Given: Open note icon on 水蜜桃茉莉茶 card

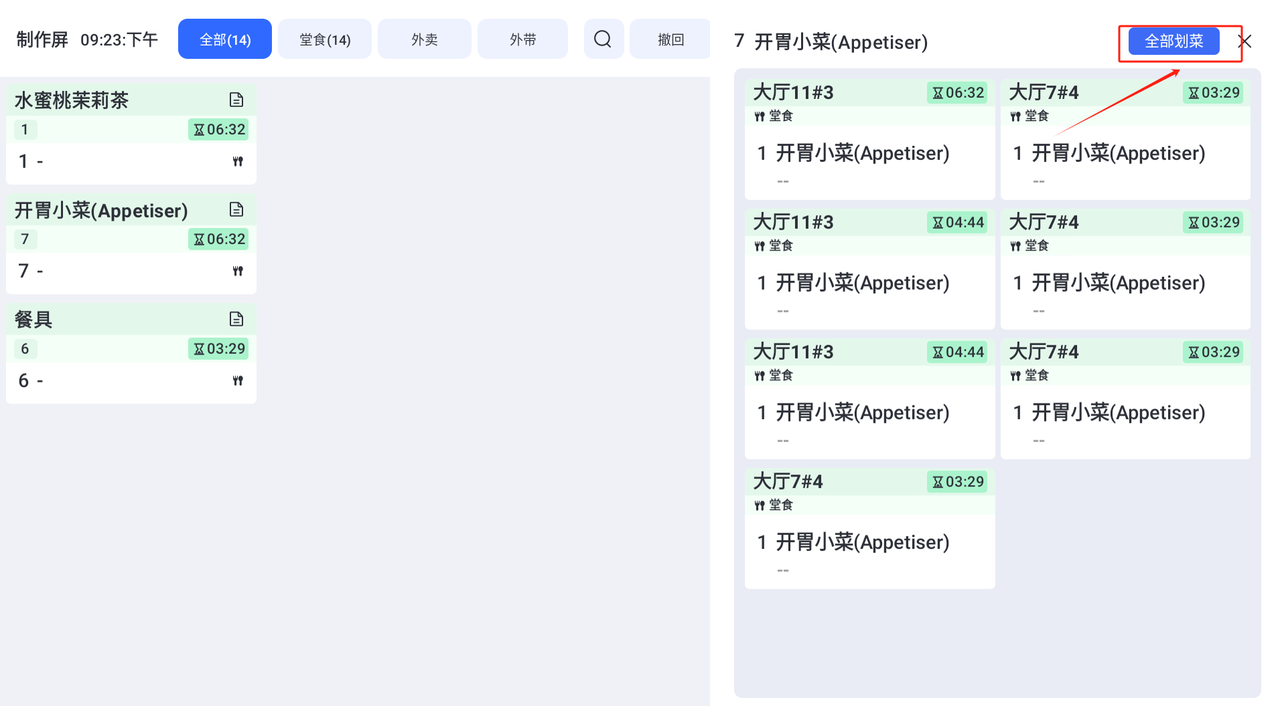Looking at the screenshot, I should [x=236, y=100].
